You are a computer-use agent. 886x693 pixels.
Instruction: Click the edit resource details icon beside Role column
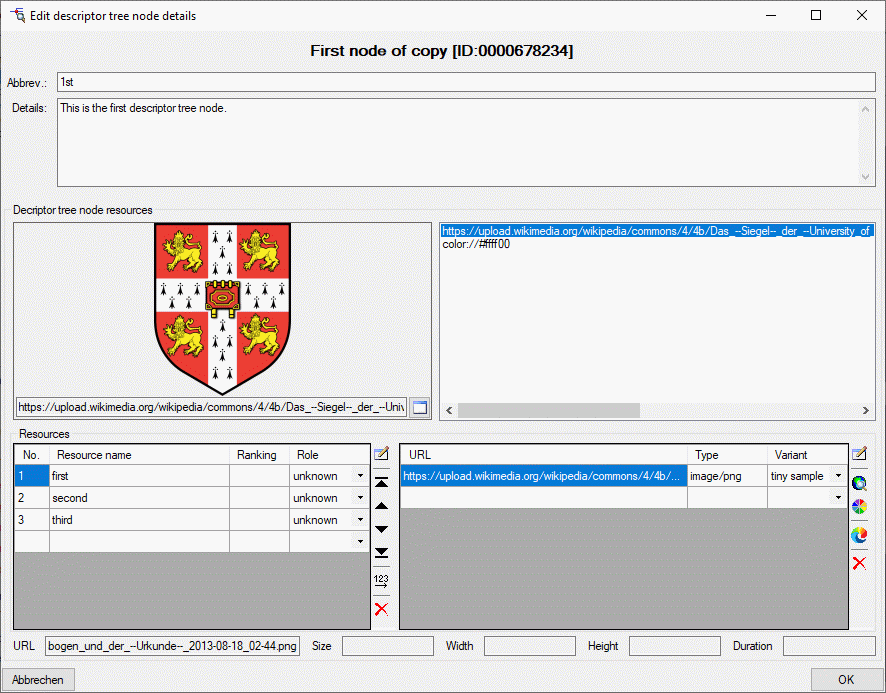click(x=381, y=453)
